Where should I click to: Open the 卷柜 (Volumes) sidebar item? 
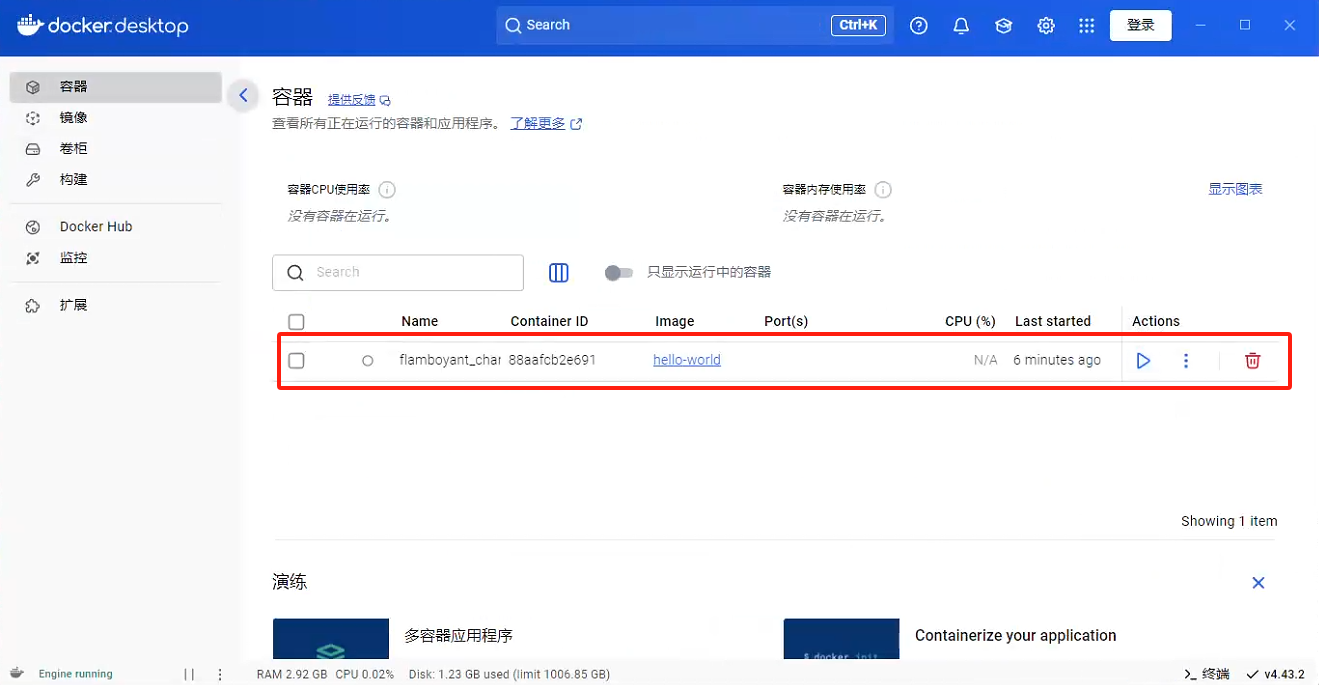pos(115,149)
